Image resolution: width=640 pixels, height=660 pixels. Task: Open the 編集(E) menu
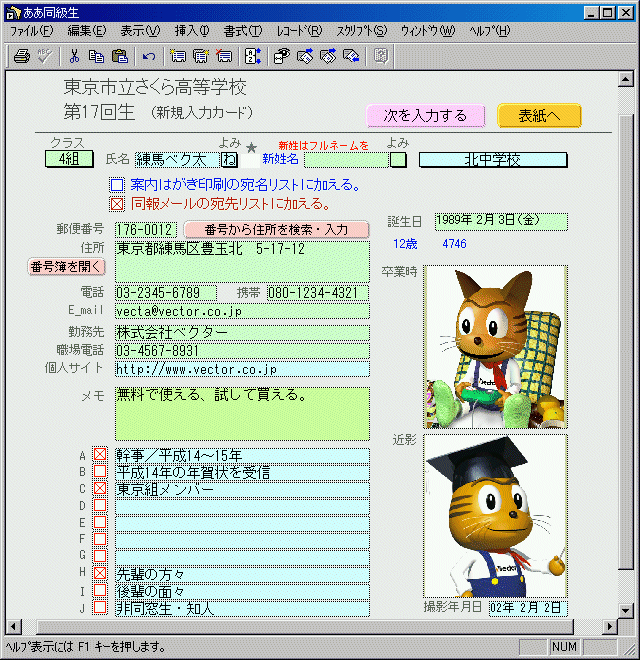(x=87, y=31)
